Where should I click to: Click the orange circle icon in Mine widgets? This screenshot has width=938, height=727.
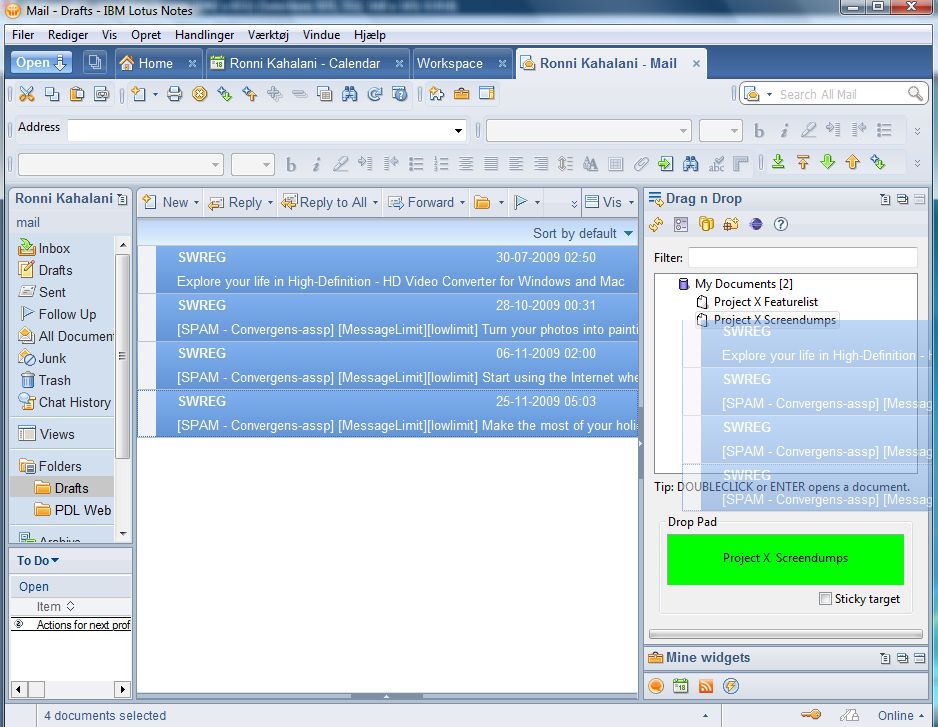[656, 686]
